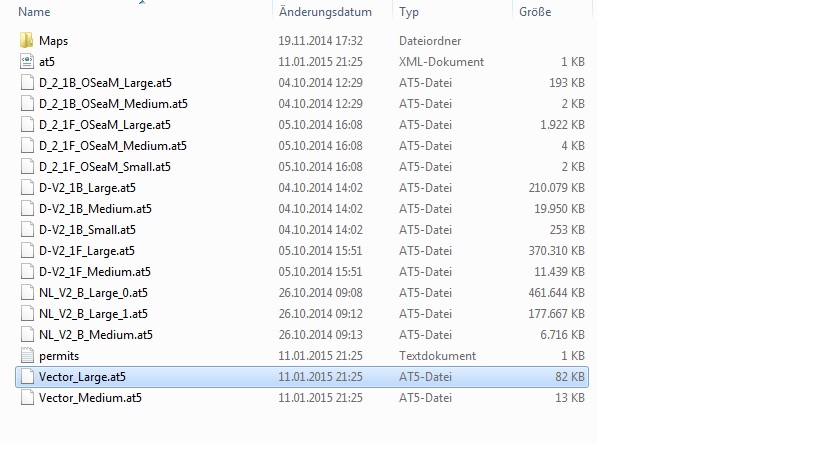This screenshot has height=460, width=819.
Task: Select the D_2_1F_OSeaM_Small.at5 file name
Action: 104,167
